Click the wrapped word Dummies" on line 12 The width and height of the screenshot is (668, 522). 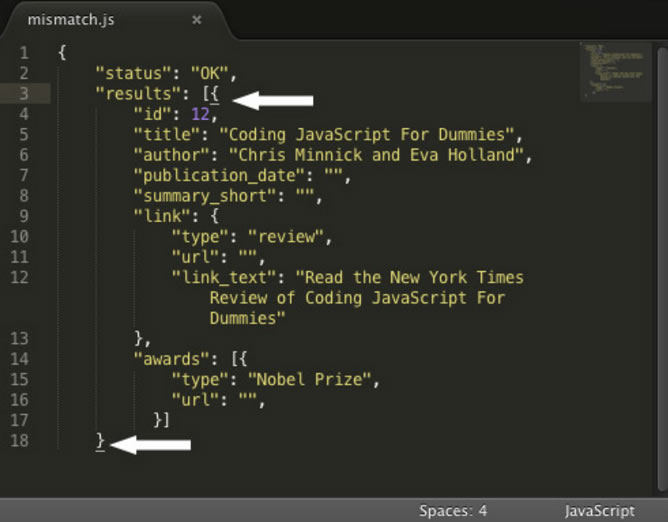(247, 318)
